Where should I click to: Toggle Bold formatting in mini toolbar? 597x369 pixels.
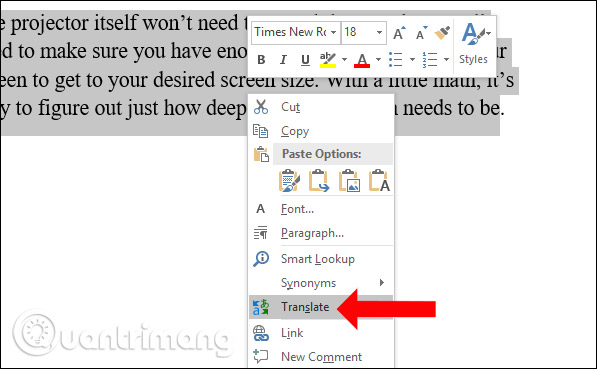click(x=261, y=60)
